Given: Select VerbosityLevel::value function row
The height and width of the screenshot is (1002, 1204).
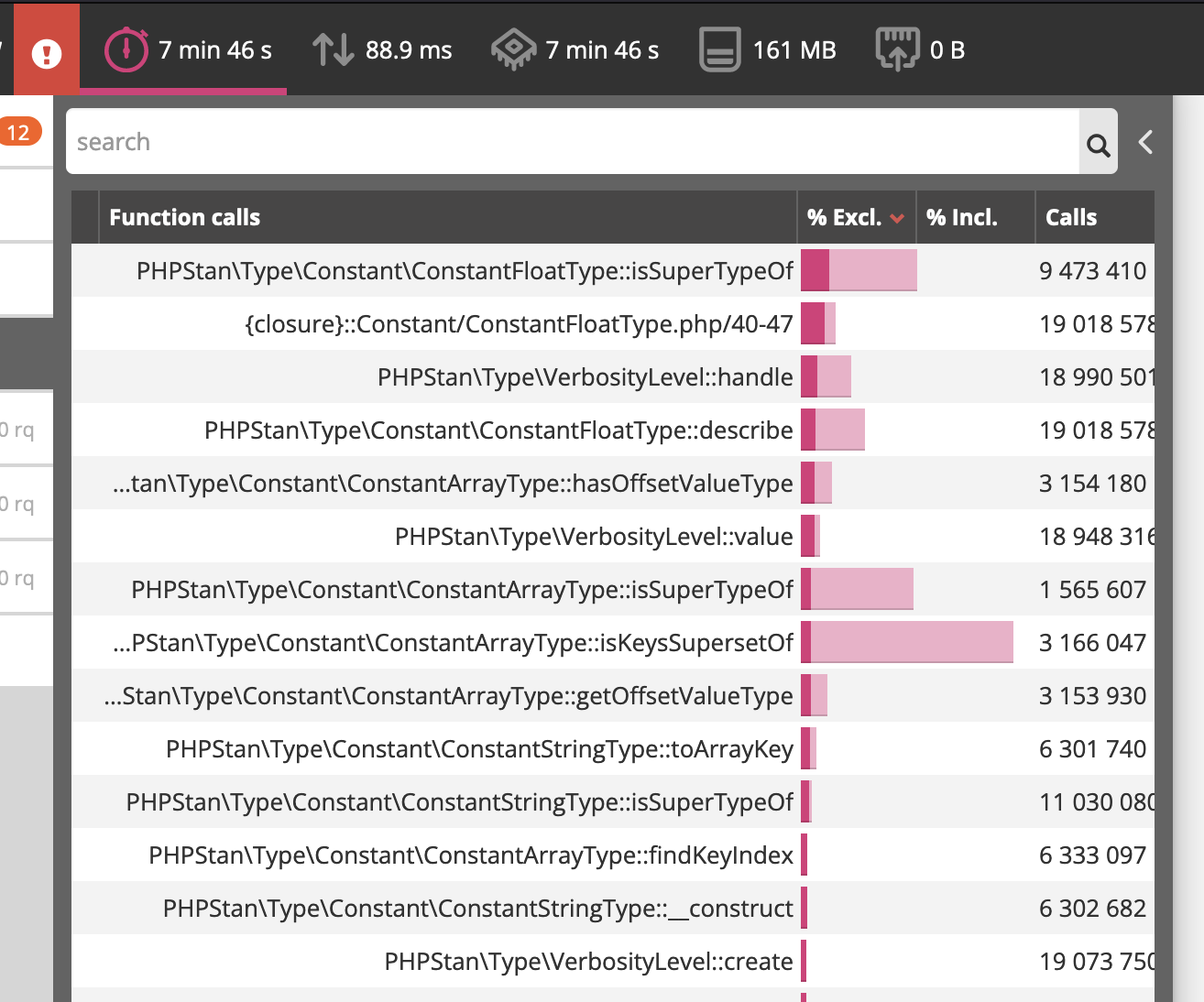Looking at the screenshot, I should coord(613,536).
